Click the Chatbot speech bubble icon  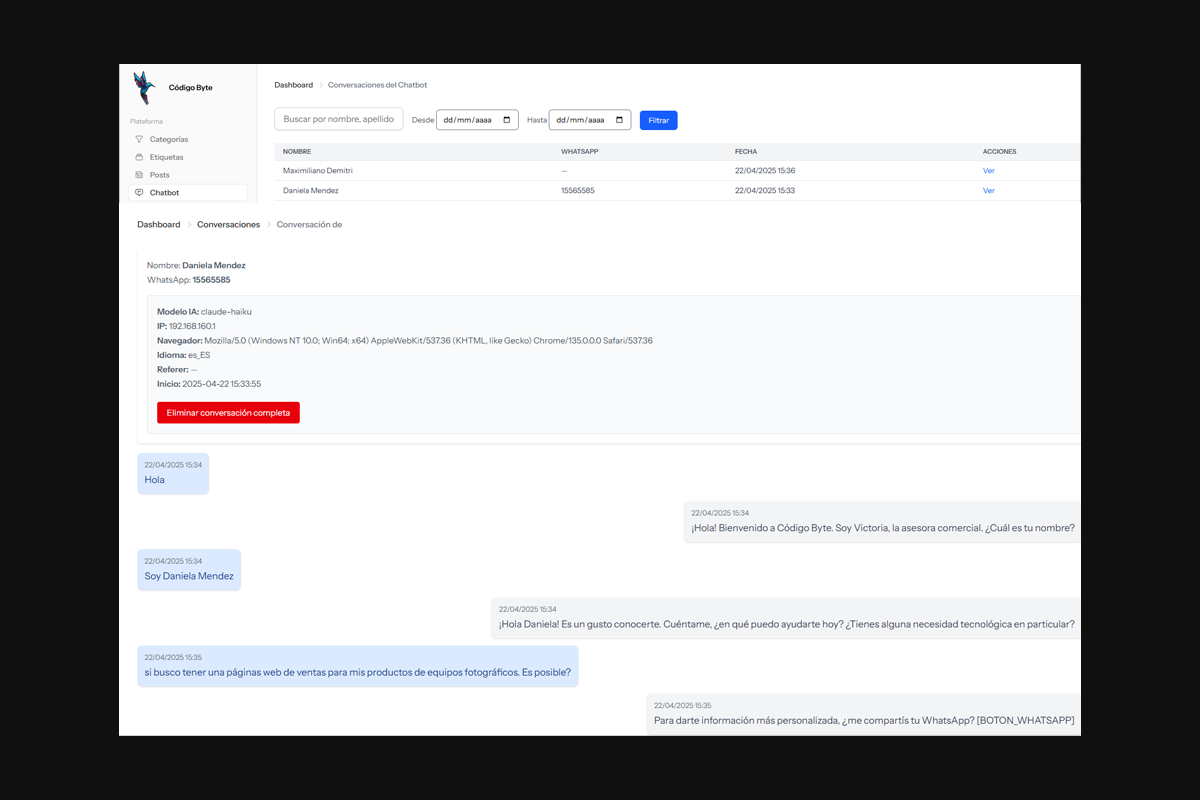139,193
